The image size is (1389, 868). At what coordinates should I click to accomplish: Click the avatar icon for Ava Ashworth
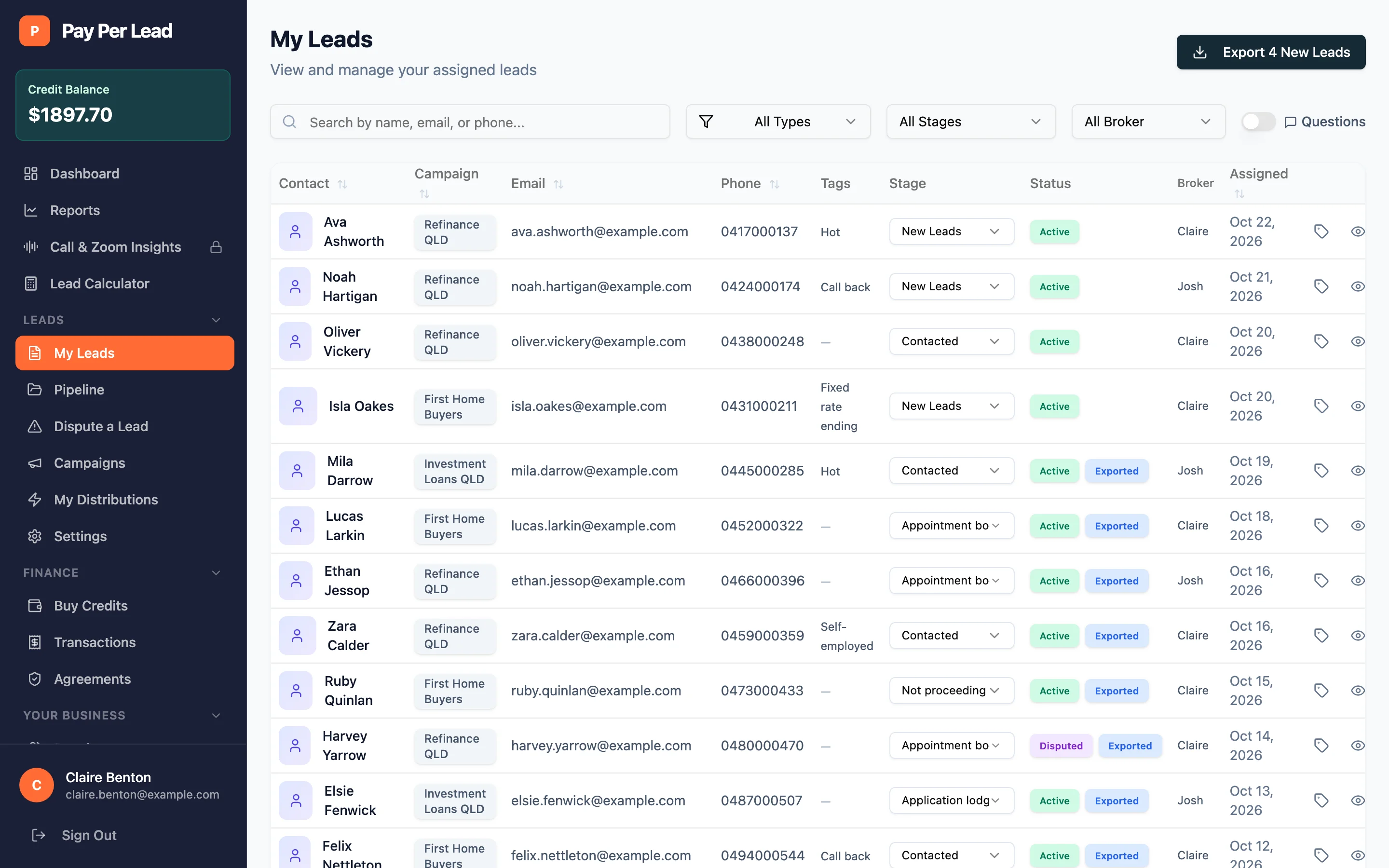pos(295,231)
